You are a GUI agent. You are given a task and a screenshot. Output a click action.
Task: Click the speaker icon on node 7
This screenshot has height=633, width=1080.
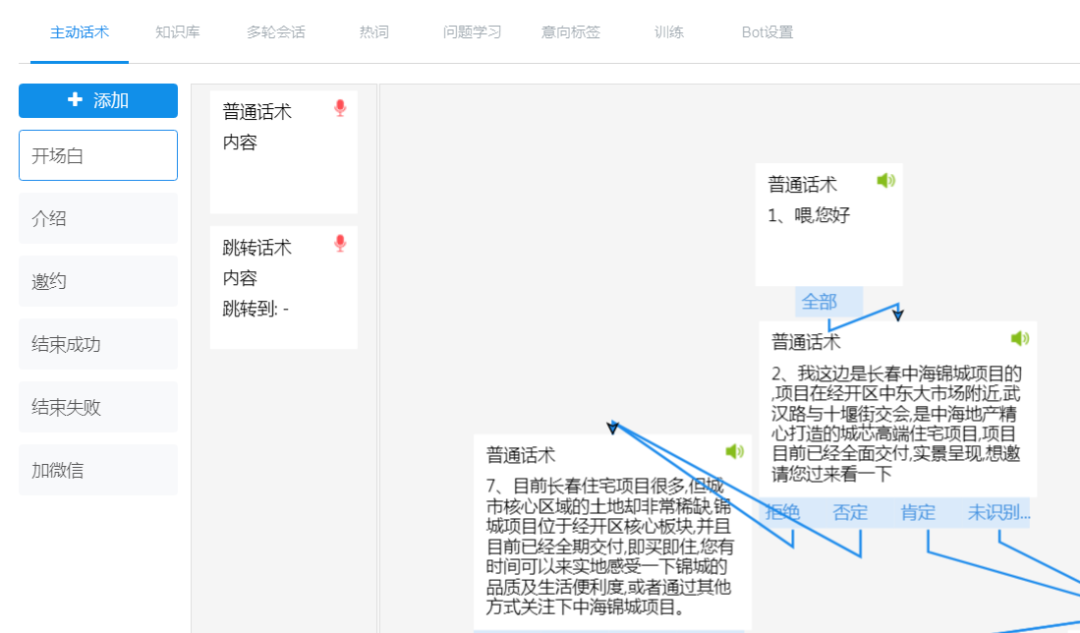[x=735, y=451]
